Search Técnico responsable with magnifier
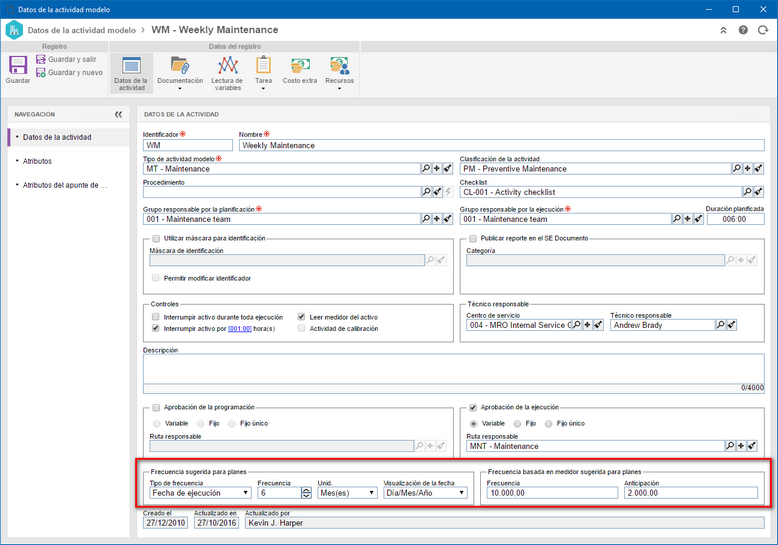Image resolution: width=778 pixels, height=545 pixels. [720, 325]
